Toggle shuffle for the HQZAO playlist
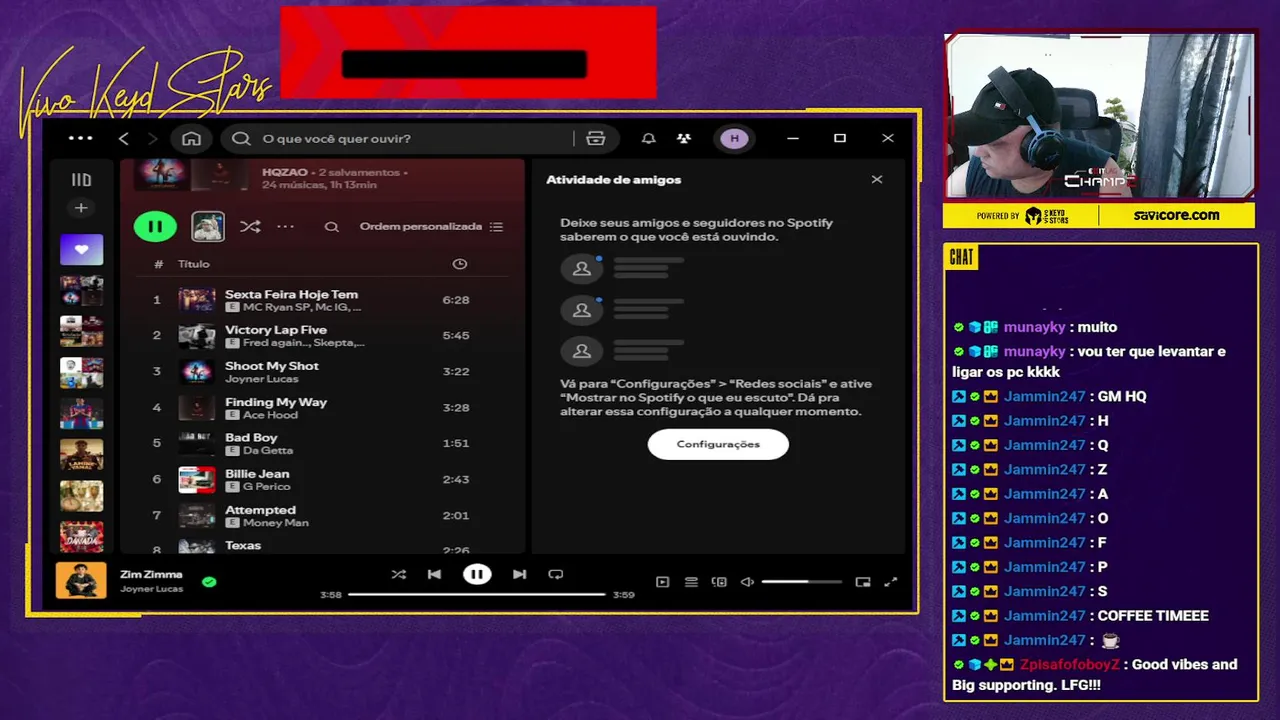1280x720 pixels. [x=250, y=227]
